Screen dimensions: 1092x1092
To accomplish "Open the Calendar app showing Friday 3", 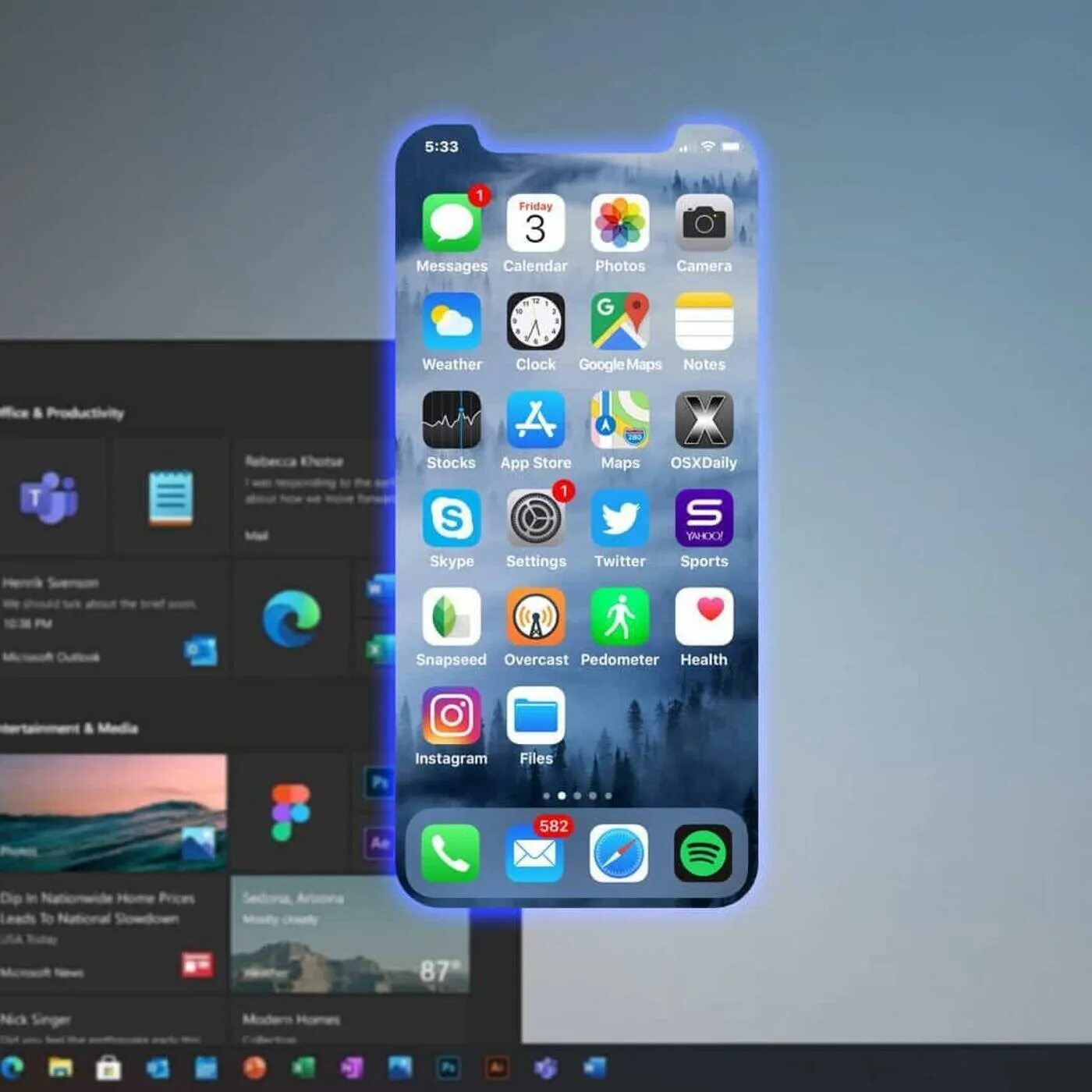I will point(536,223).
